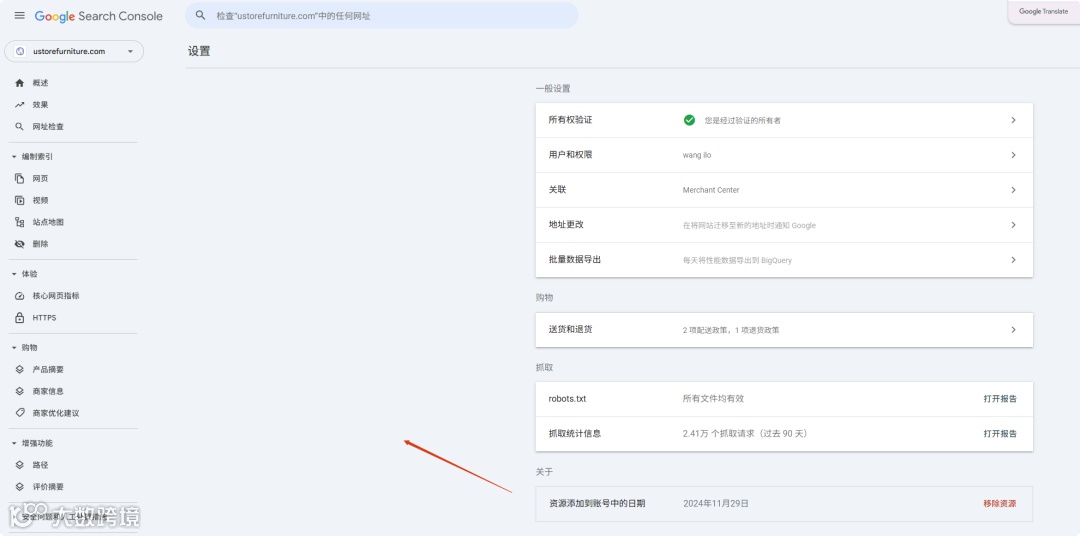Click the 送货和退货 label

click(570, 329)
